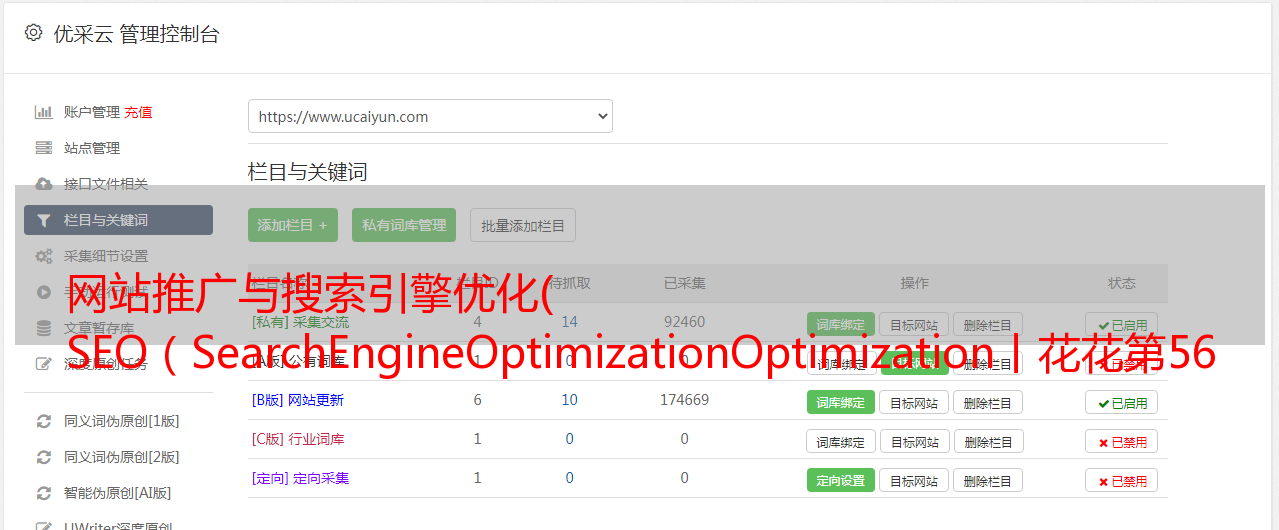The width and height of the screenshot is (1279, 530).
Task: Click the 操作 column header
Action: [914, 283]
